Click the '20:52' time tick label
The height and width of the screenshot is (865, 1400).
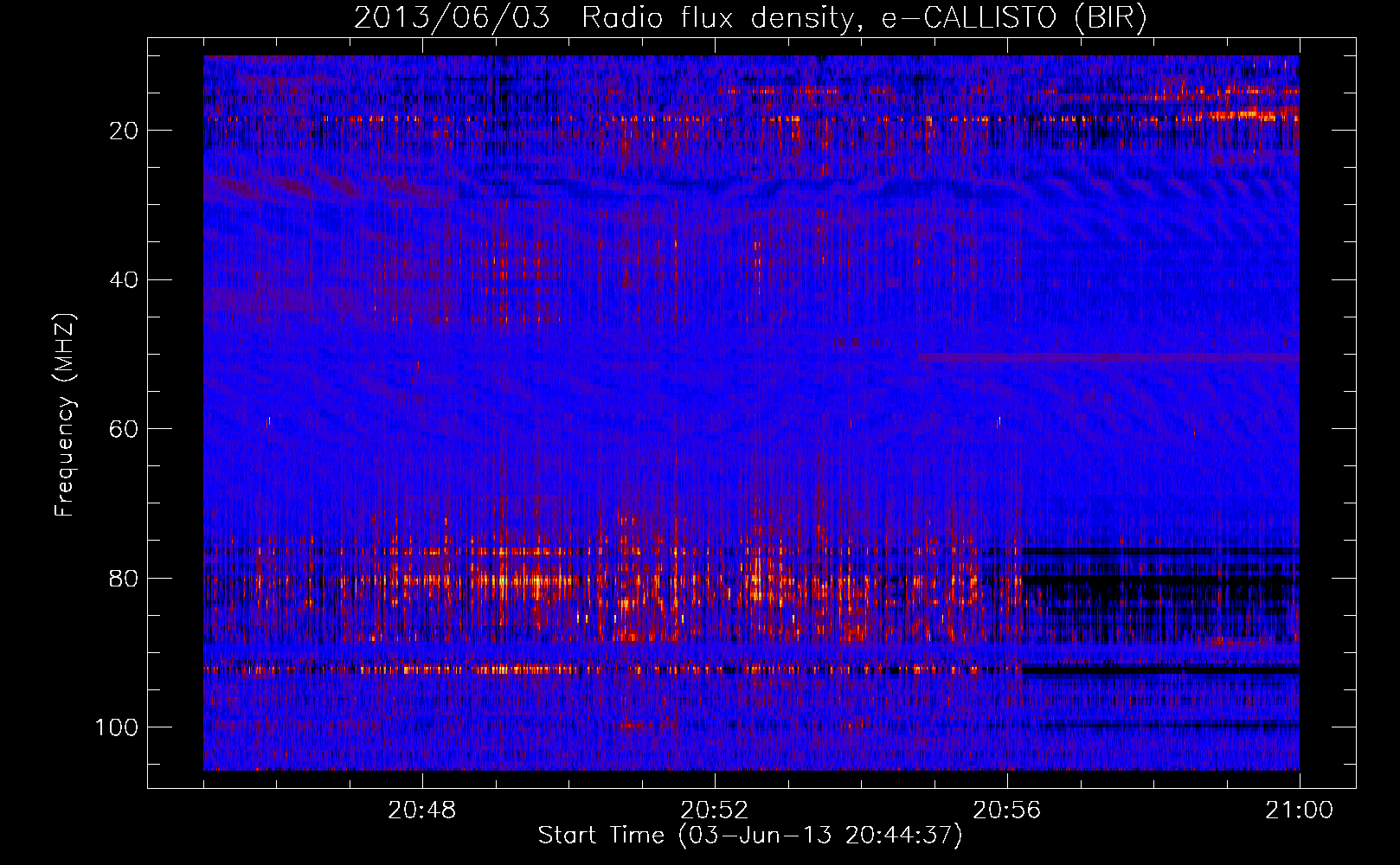(715, 811)
